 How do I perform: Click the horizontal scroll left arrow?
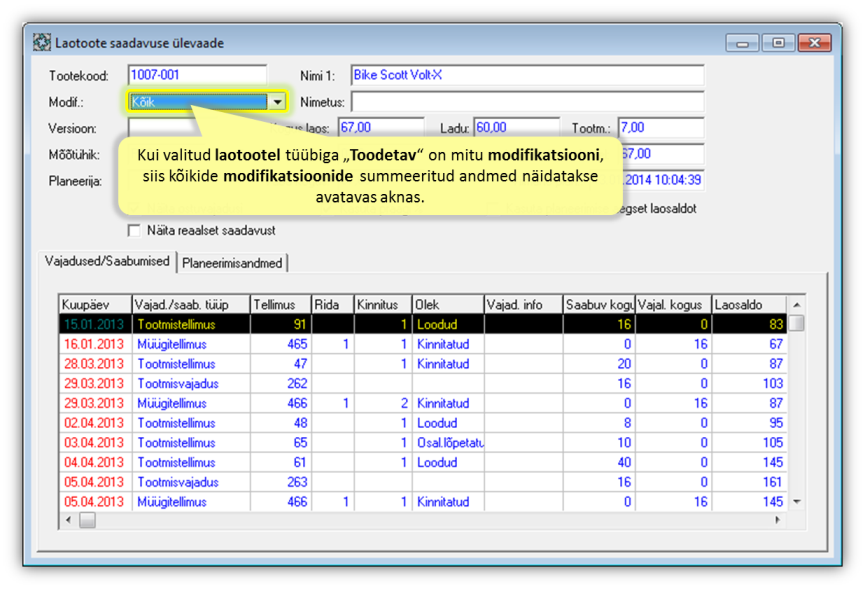click(x=68, y=520)
